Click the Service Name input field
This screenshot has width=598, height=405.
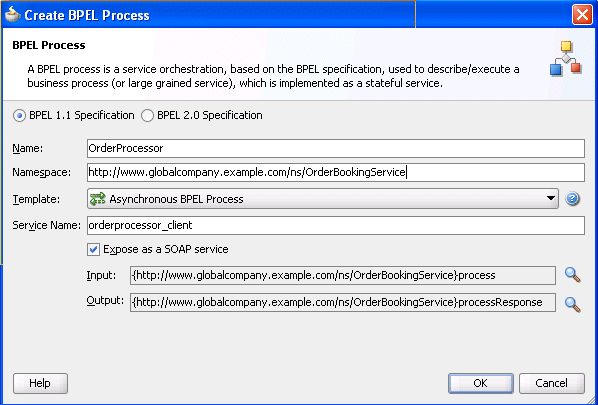[336, 225]
